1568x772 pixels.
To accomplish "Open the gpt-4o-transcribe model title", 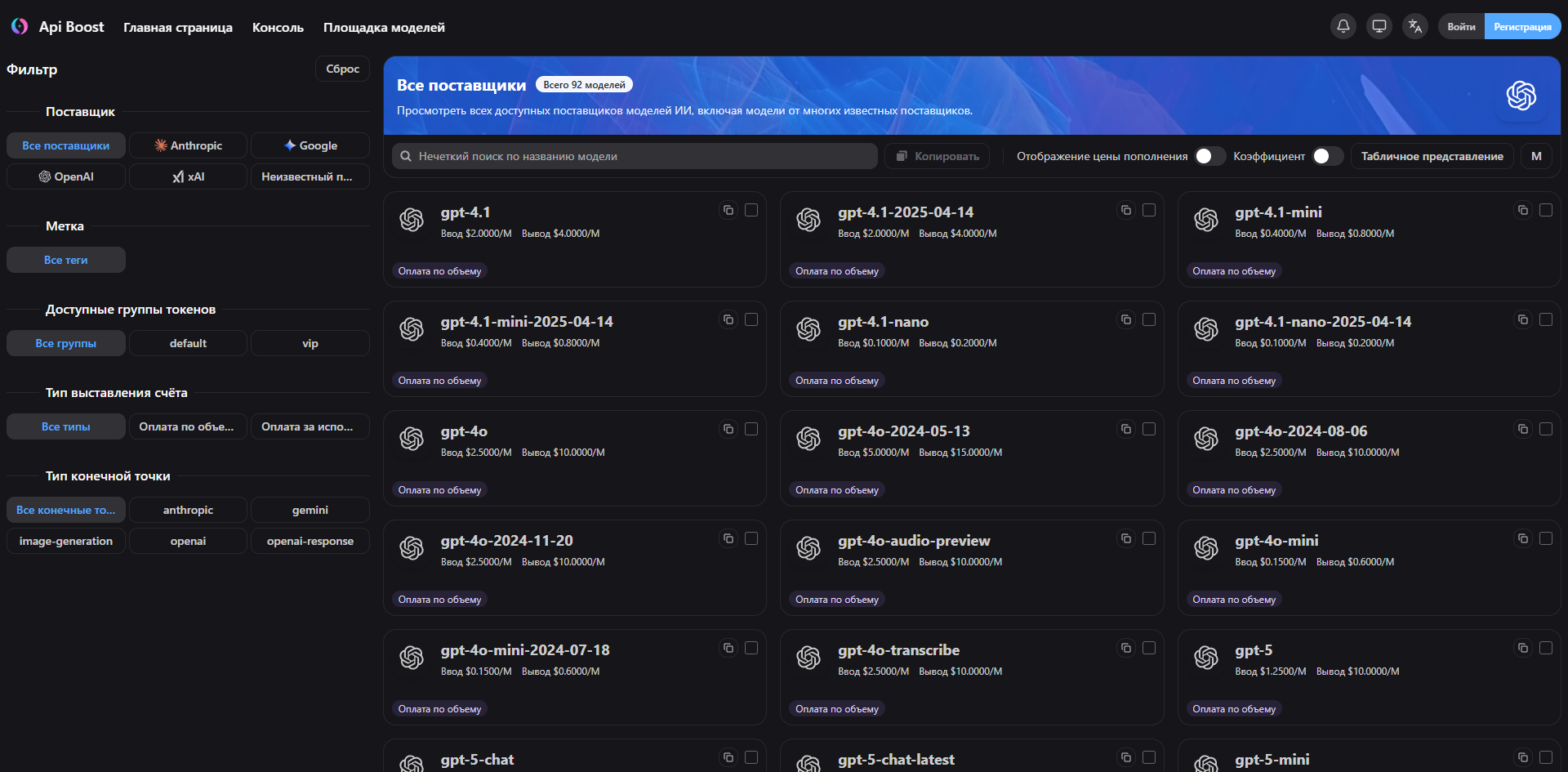I will (898, 650).
